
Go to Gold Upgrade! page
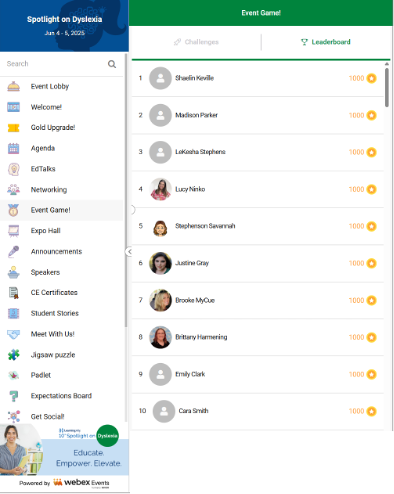coord(62,128)
